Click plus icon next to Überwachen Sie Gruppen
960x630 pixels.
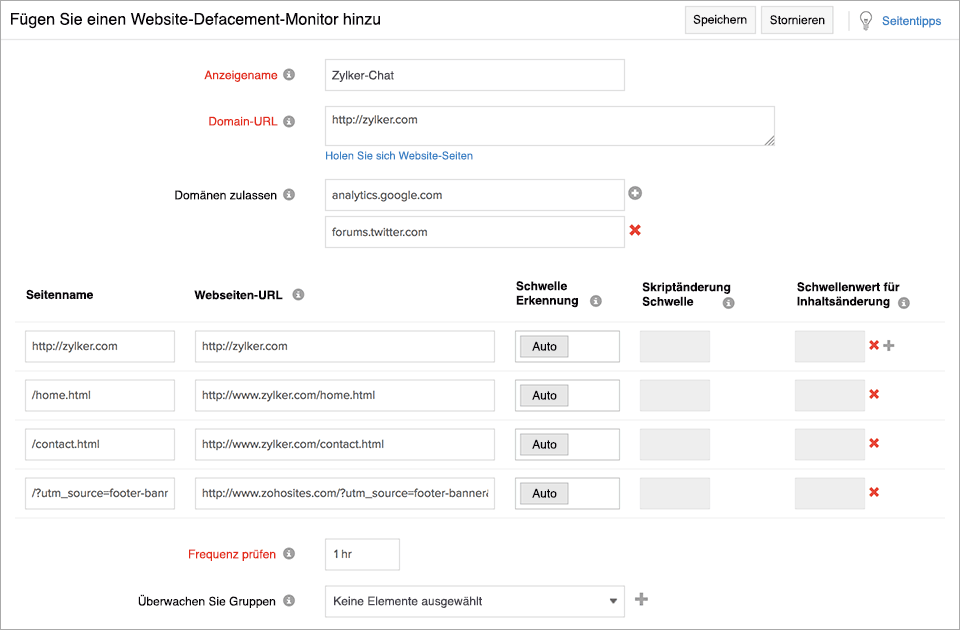click(642, 600)
